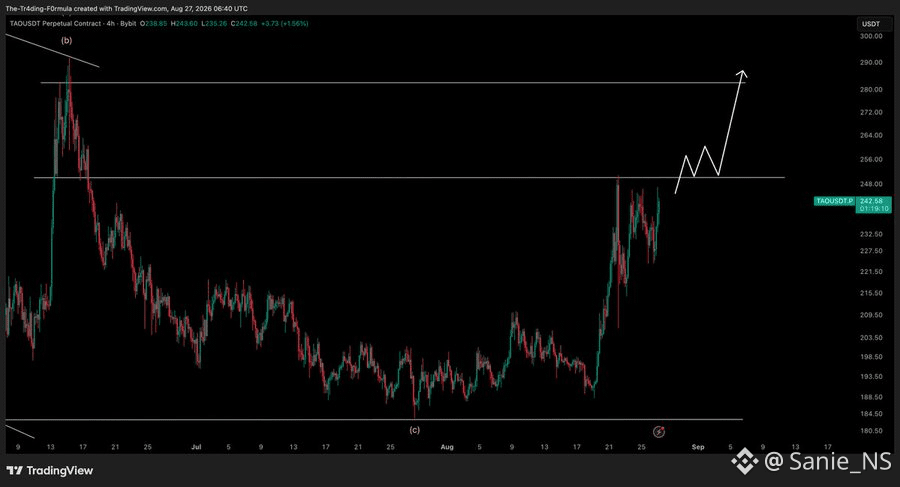The width and height of the screenshot is (900, 487).
Task: Click the 256.00 price axis label
Action: (x=871, y=160)
